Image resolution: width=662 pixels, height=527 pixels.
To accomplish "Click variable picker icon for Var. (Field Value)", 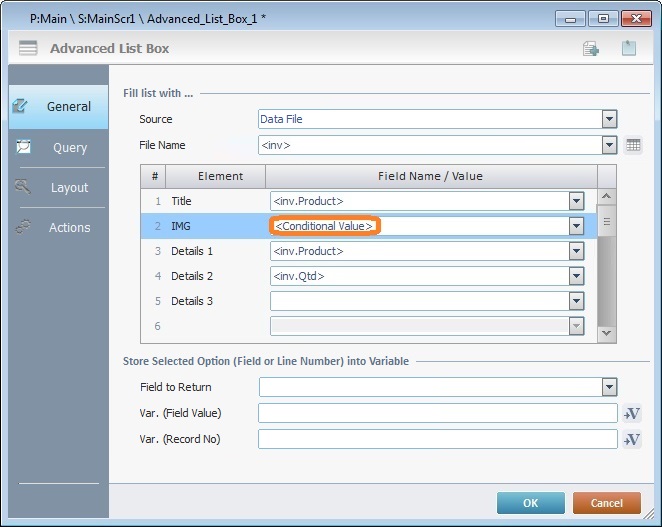I will 631,414.
